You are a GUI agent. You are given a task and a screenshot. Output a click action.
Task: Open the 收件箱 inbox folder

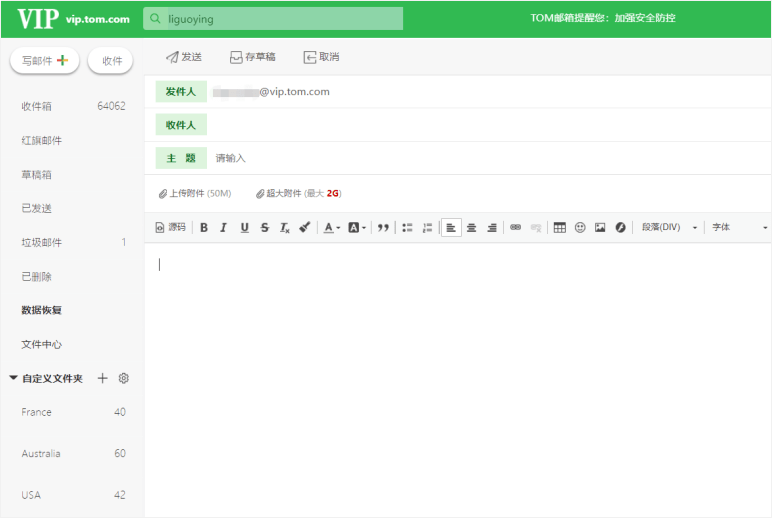point(37,106)
